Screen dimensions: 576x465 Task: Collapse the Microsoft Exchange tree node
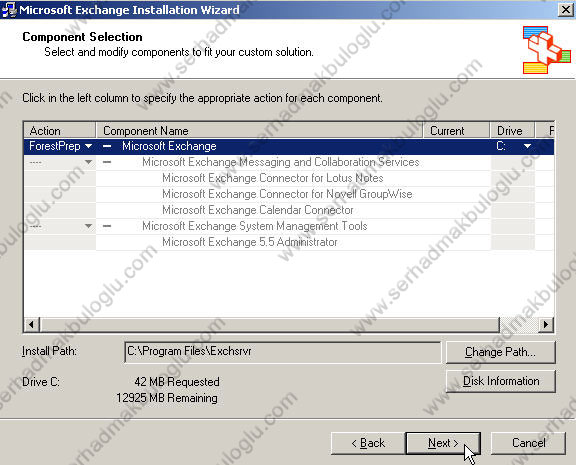tap(107, 146)
